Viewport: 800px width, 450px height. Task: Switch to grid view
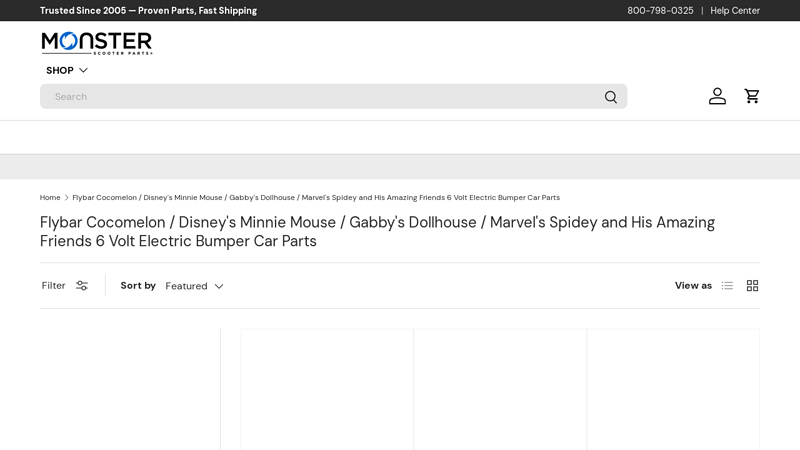click(x=753, y=286)
